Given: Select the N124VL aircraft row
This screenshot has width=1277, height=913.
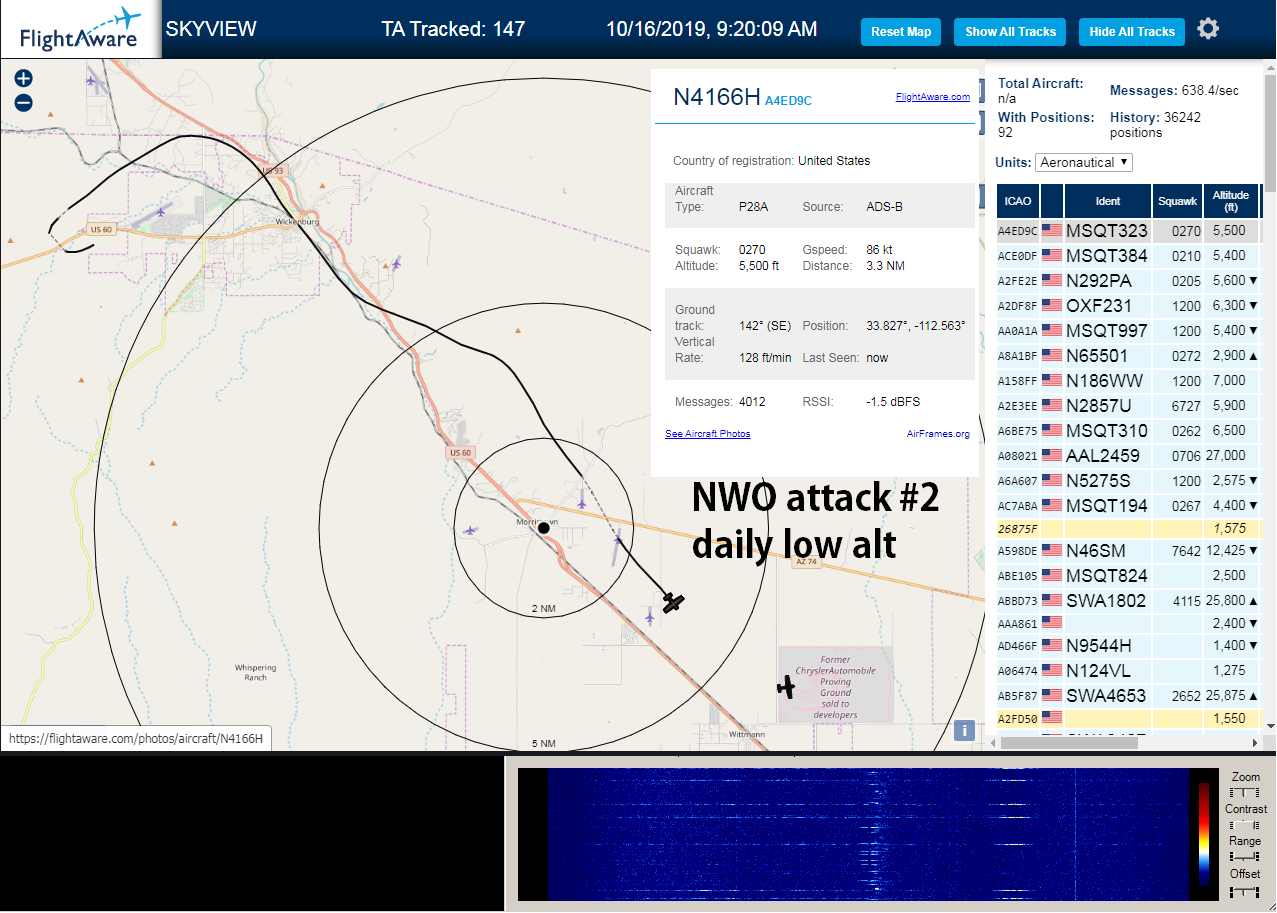Looking at the screenshot, I should [1128, 671].
